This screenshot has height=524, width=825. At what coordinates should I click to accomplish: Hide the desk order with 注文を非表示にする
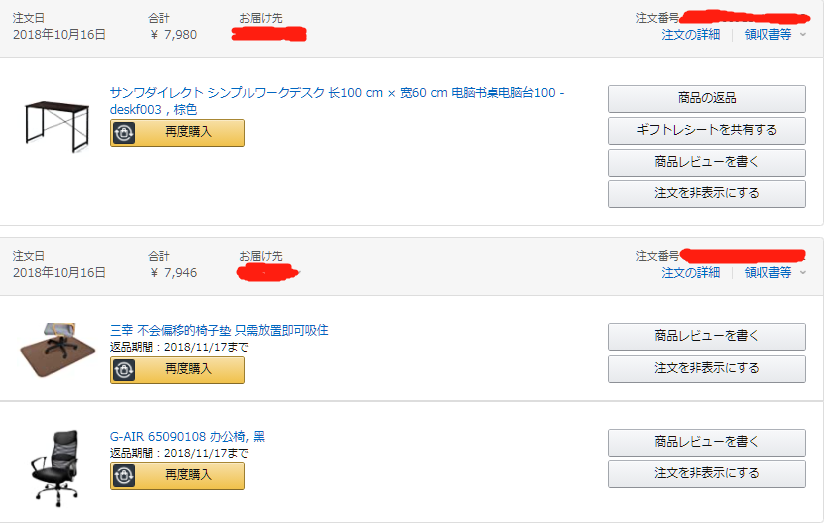tap(707, 194)
